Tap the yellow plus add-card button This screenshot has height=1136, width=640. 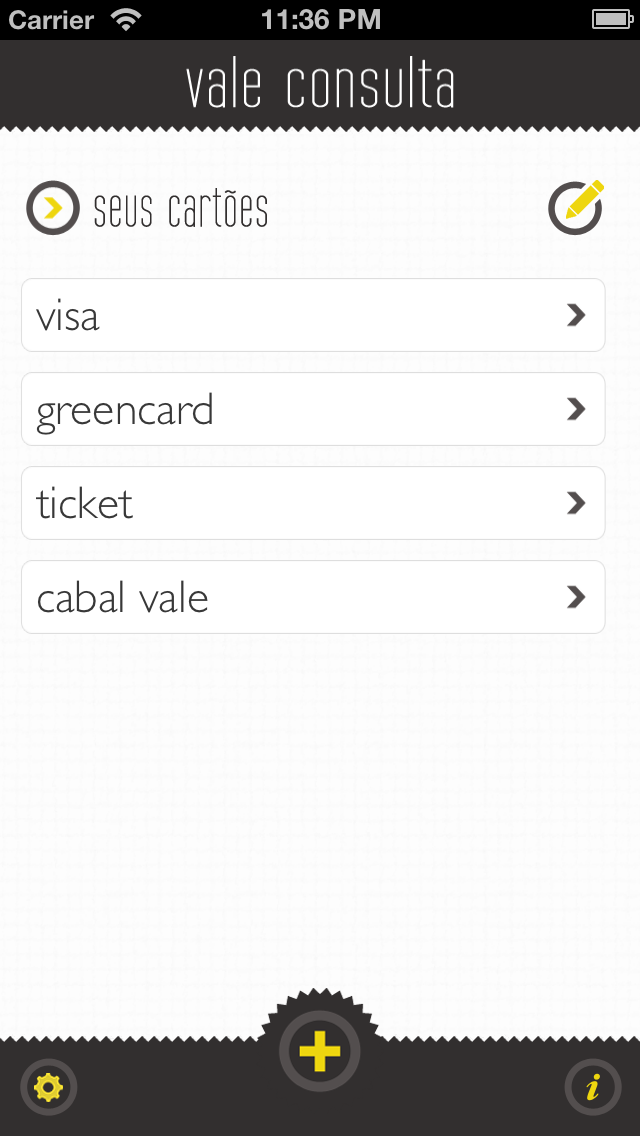coord(320,1052)
